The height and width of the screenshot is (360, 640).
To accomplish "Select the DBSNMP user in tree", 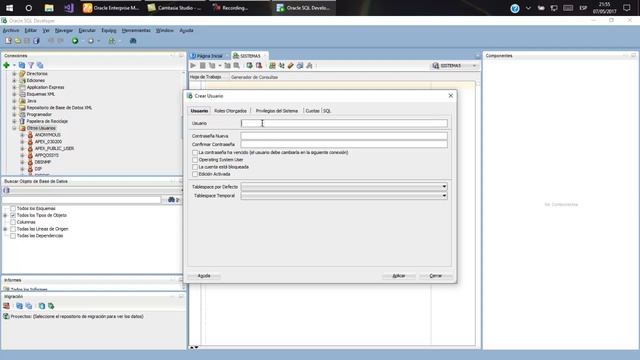I will (43, 162).
